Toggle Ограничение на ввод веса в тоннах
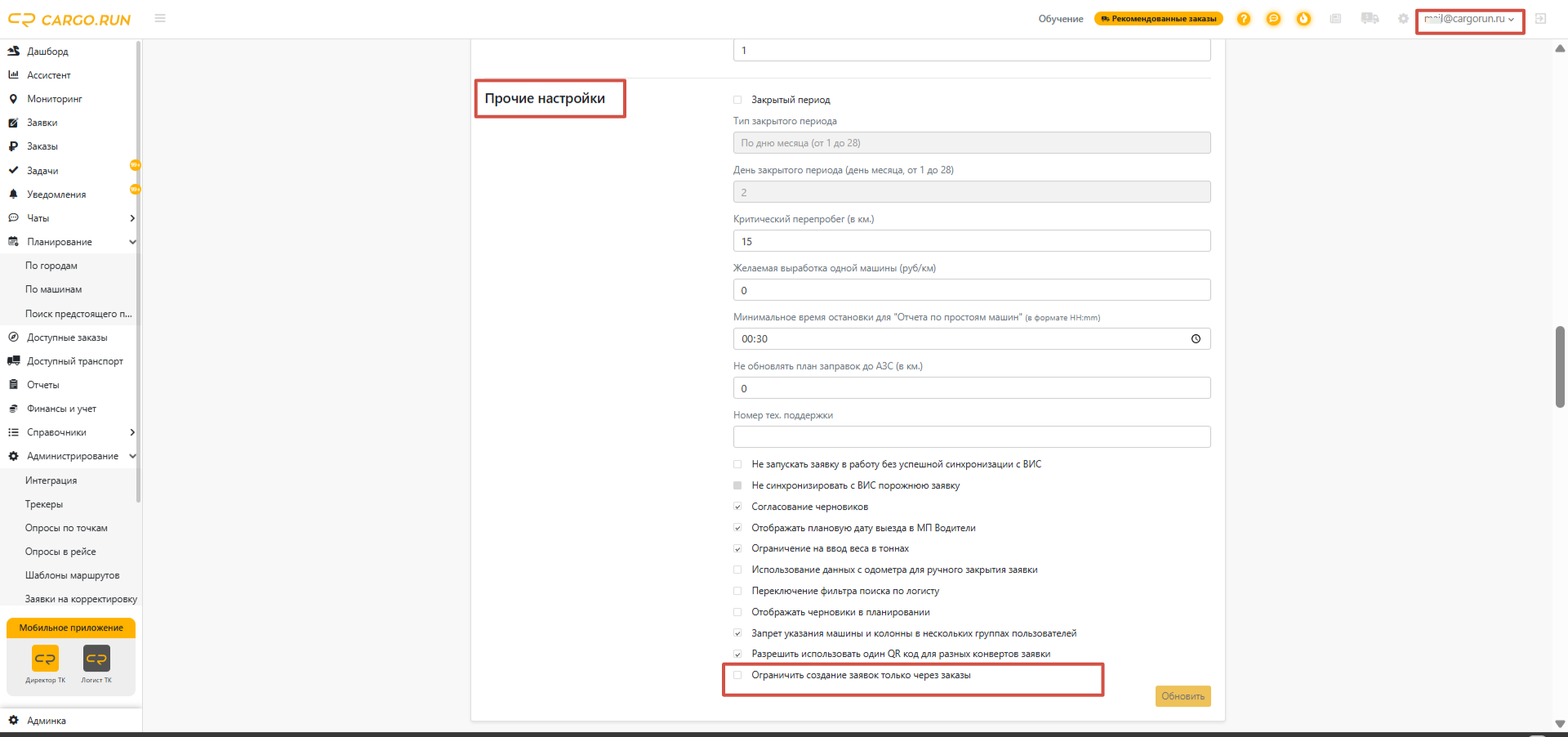 point(737,549)
